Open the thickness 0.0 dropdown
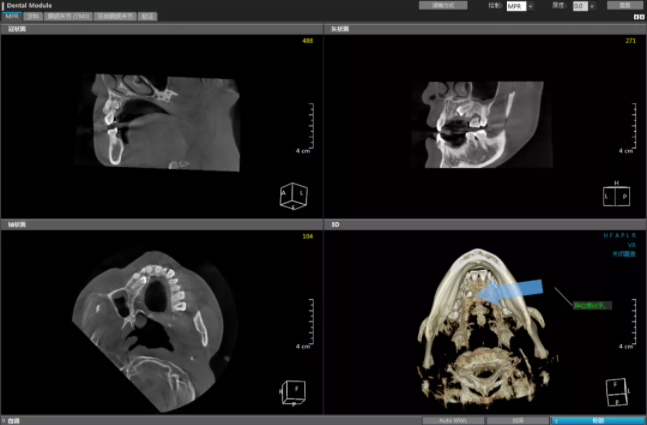 [x=592, y=6]
